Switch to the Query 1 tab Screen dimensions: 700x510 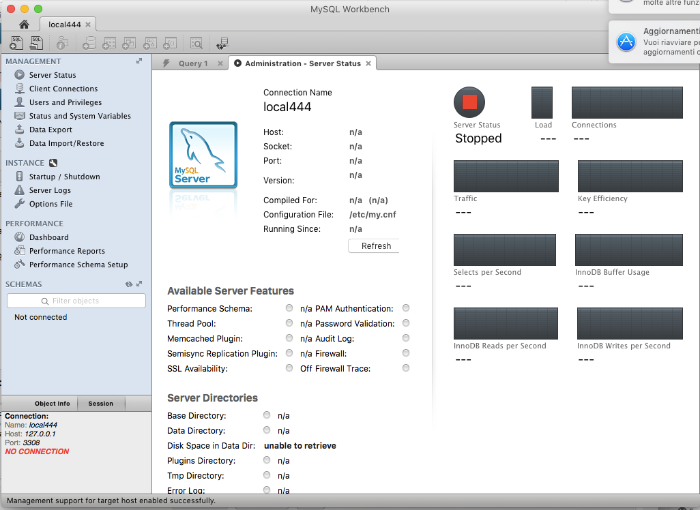(x=193, y=63)
